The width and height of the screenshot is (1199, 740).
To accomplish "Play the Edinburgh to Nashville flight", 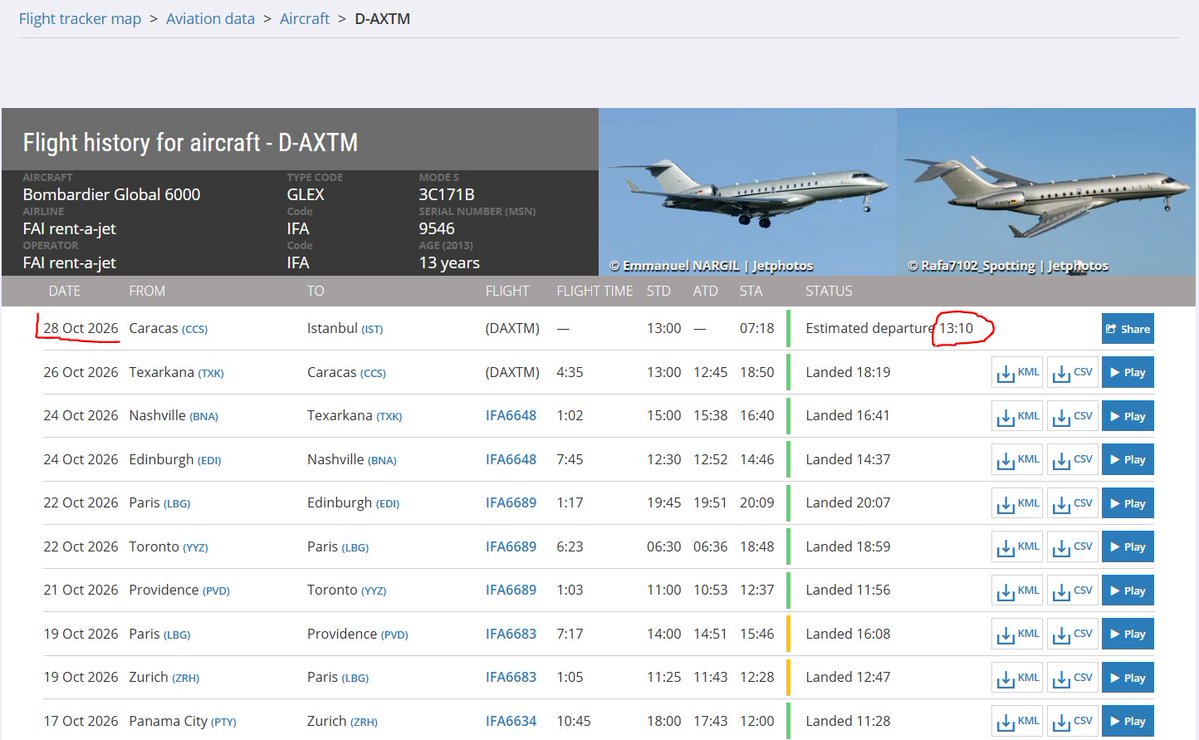I will 1128,459.
